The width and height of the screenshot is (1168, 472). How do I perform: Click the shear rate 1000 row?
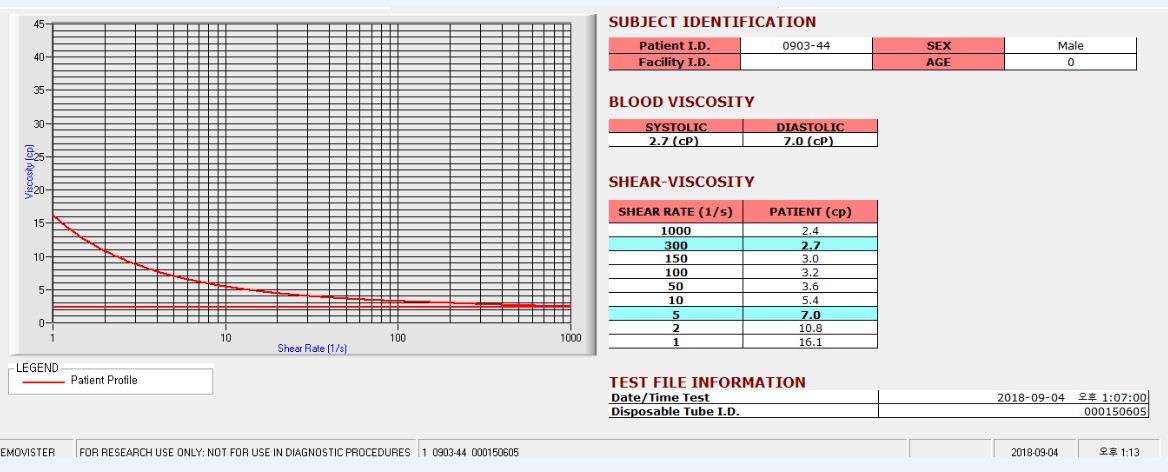(x=743, y=231)
